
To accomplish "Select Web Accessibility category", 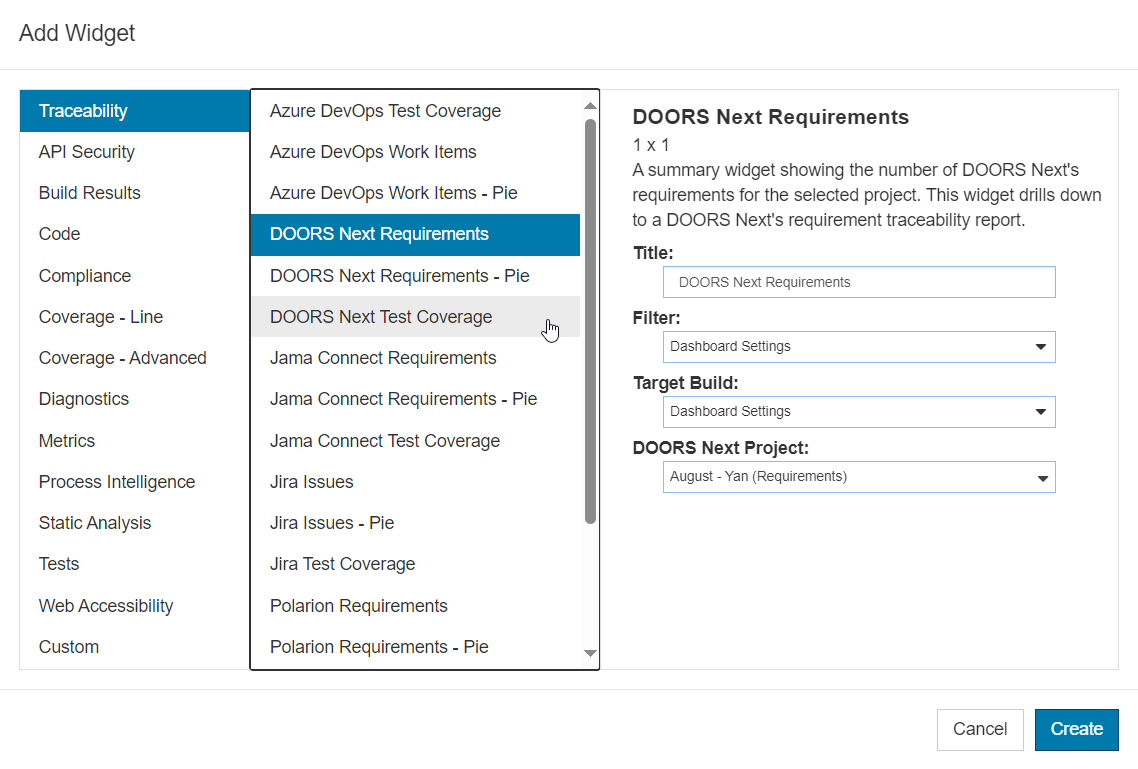I will 134,606.
